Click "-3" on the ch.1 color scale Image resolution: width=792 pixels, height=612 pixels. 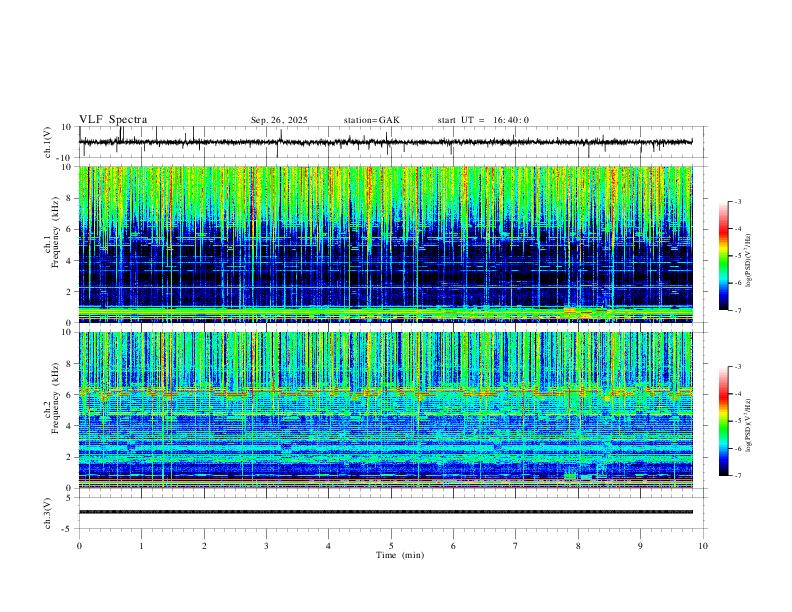tap(737, 201)
